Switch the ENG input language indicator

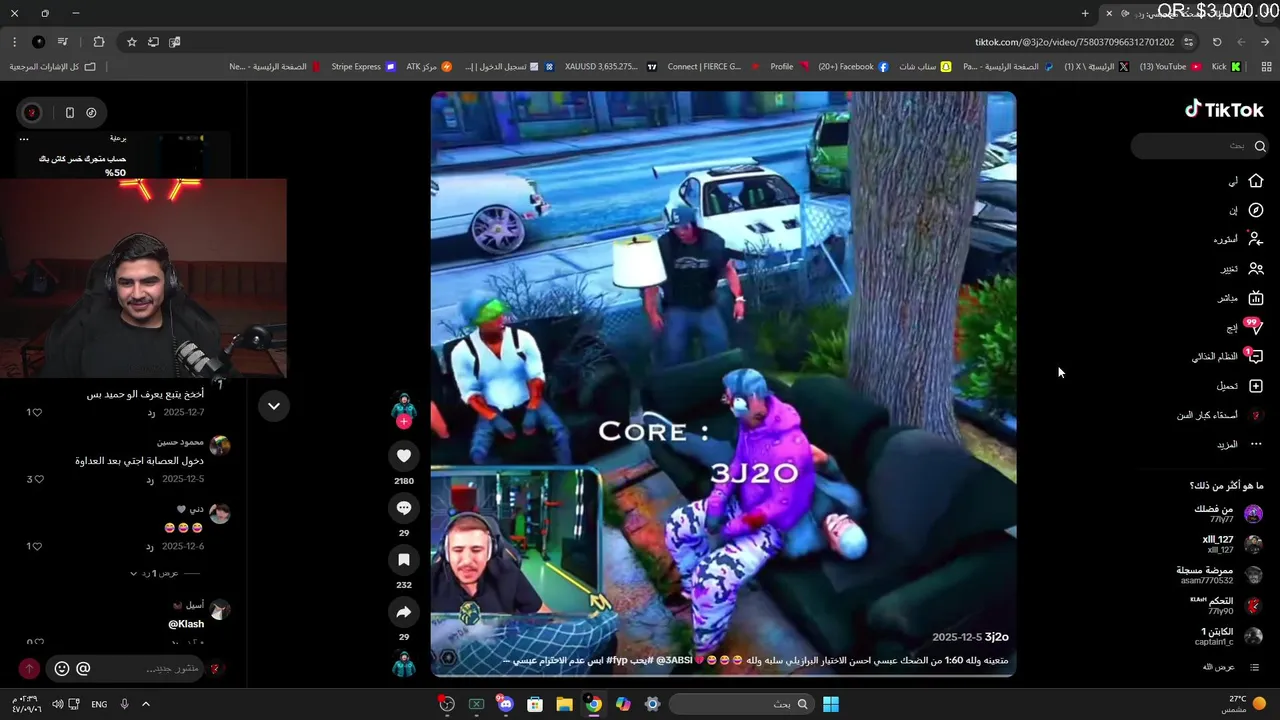(x=99, y=704)
